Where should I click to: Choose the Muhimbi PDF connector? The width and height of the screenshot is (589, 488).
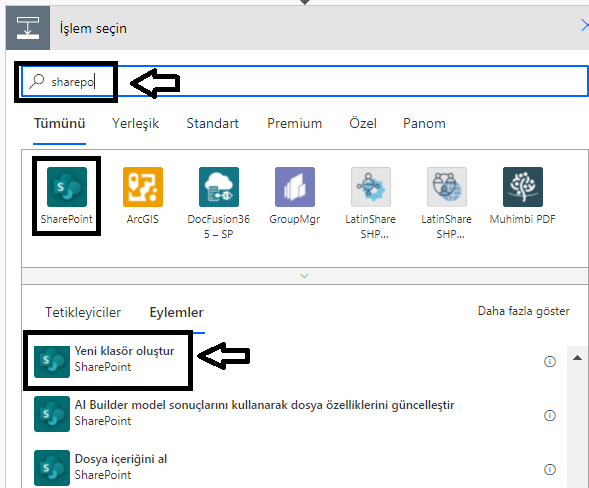(523, 187)
